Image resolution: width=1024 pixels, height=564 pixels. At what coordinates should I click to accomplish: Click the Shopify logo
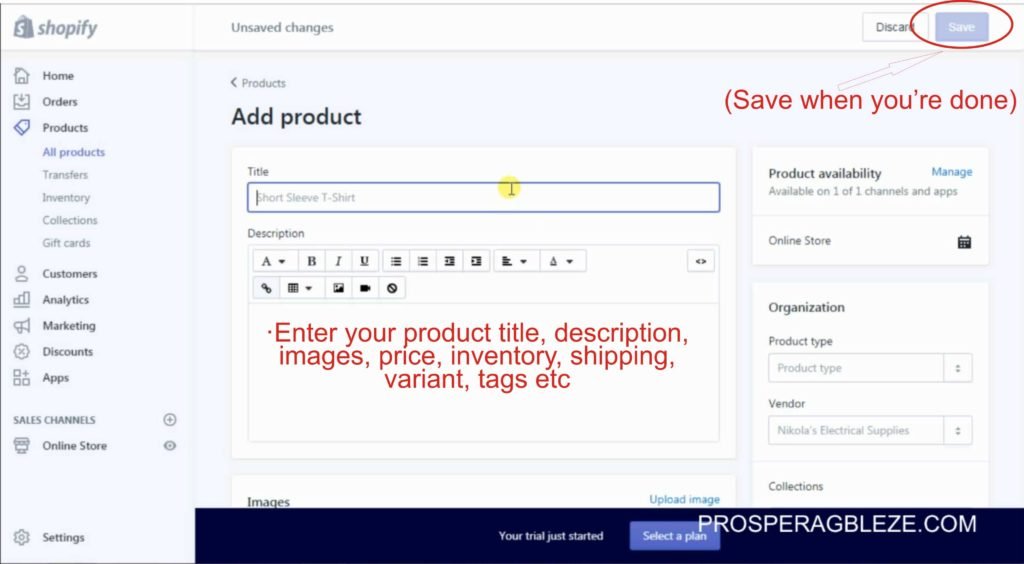pos(56,27)
